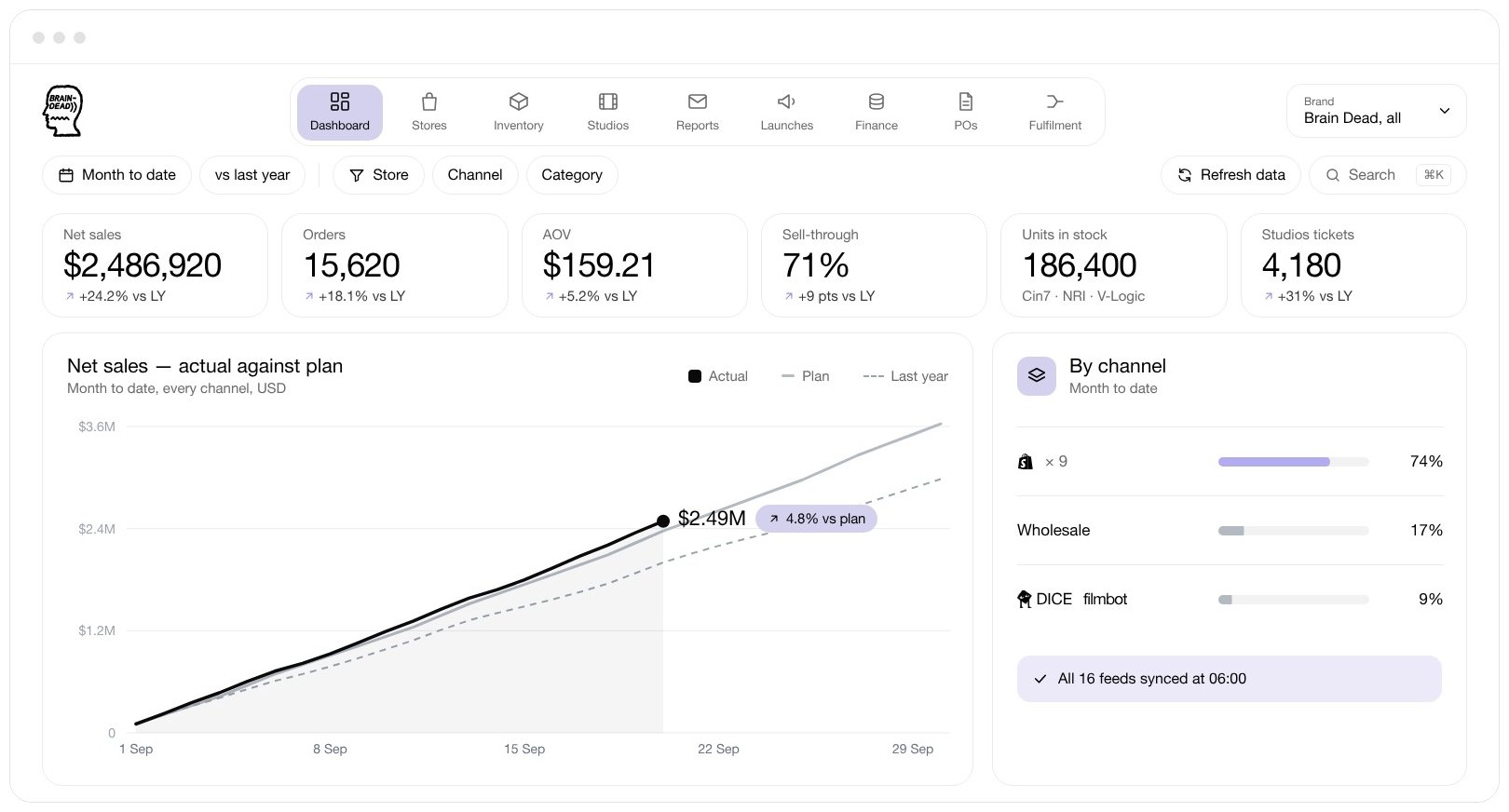Click the feeds synced checkmark icon

1040,679
